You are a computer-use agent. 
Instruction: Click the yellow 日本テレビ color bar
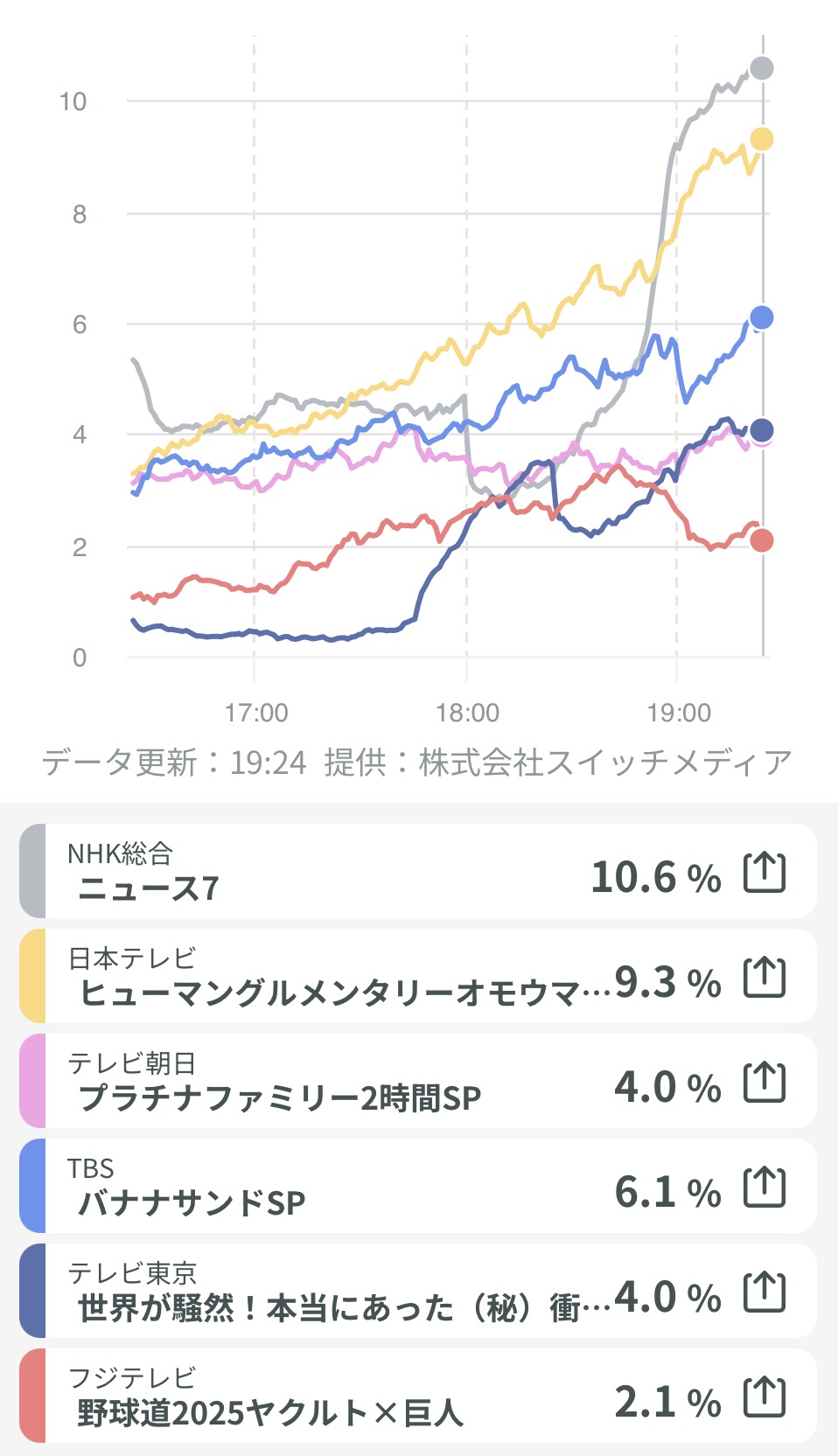(32, 976)
